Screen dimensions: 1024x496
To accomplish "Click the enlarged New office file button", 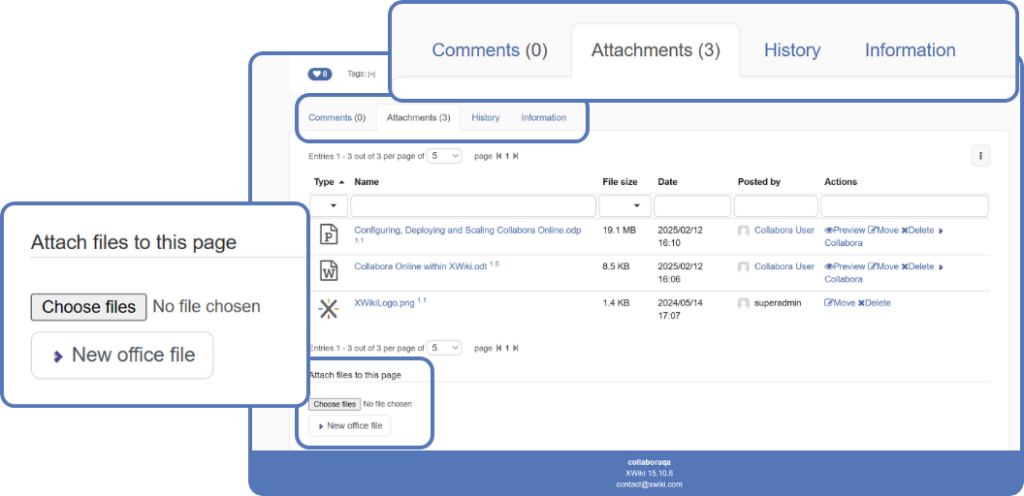I will point(122,355).
